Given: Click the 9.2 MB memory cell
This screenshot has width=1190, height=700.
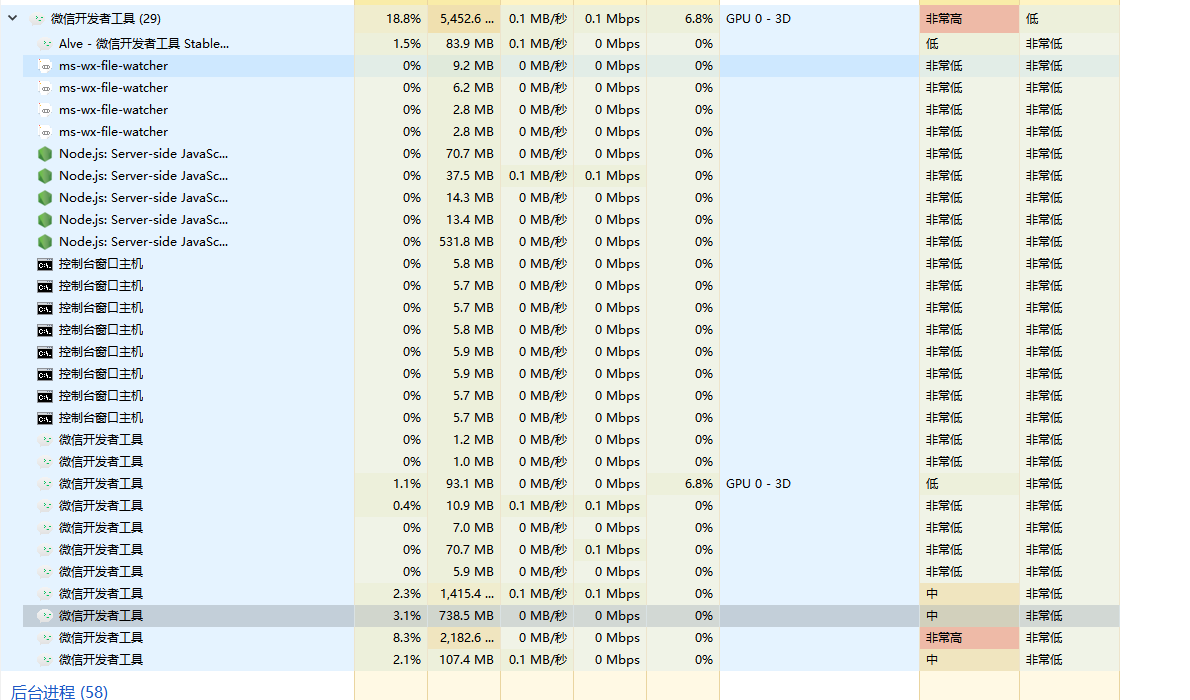Looking at the screenshot, I should pos(464,66).
